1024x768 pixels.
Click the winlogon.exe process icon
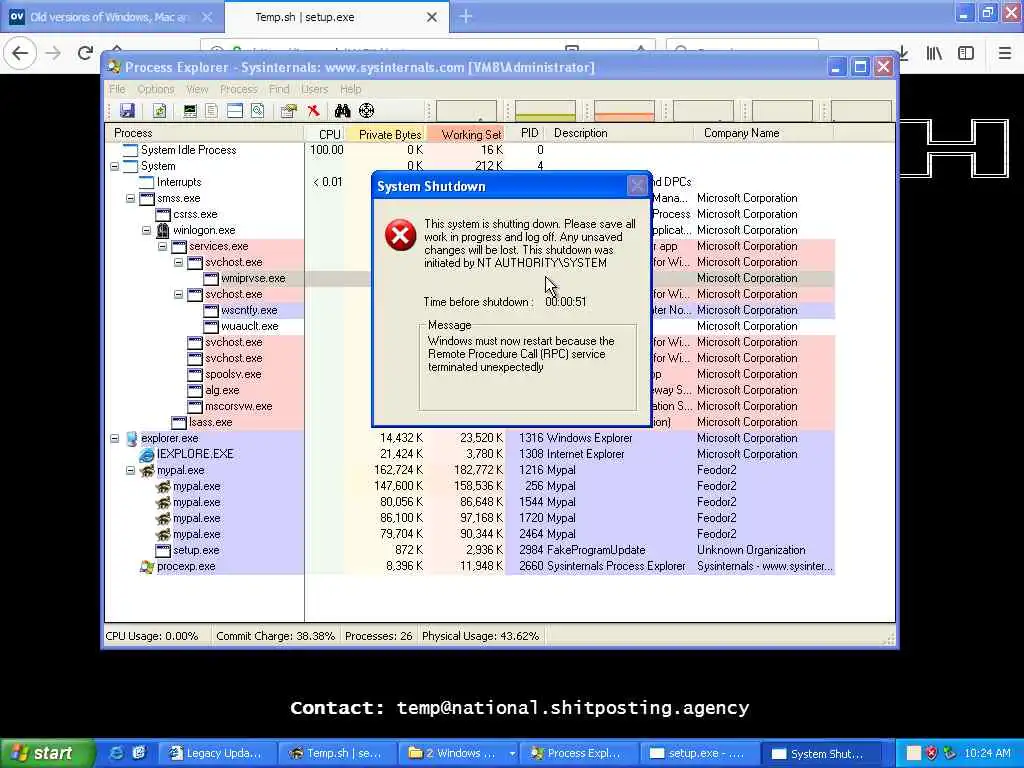click(163, 231)
